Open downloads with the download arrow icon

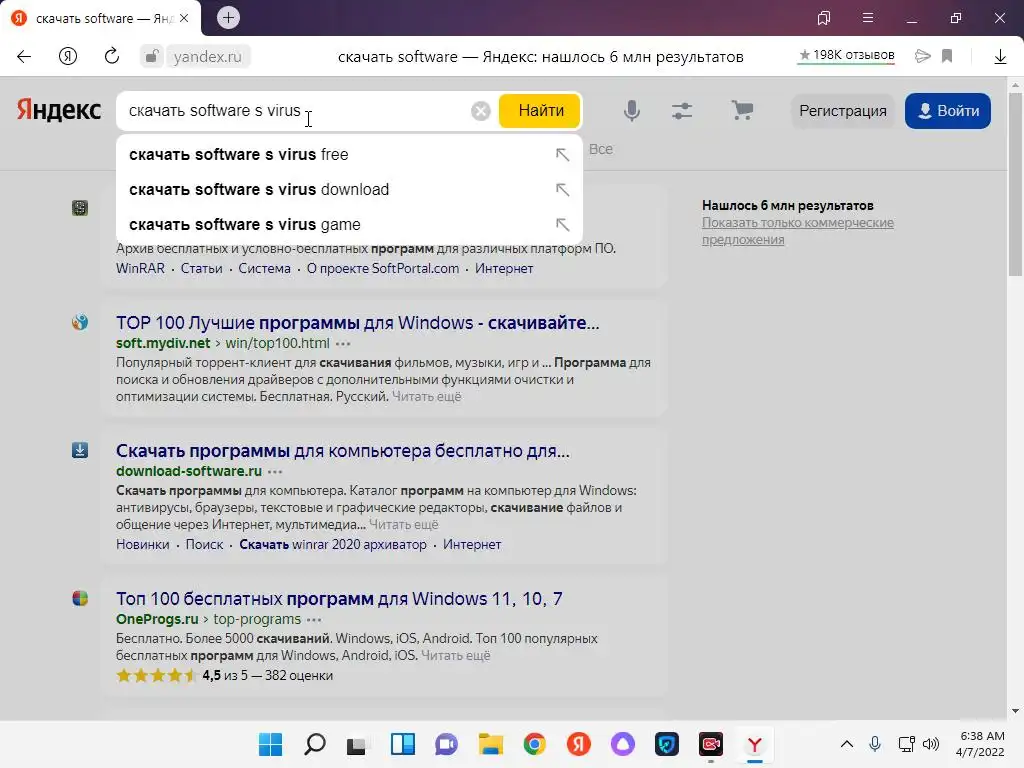(1000, 57)
